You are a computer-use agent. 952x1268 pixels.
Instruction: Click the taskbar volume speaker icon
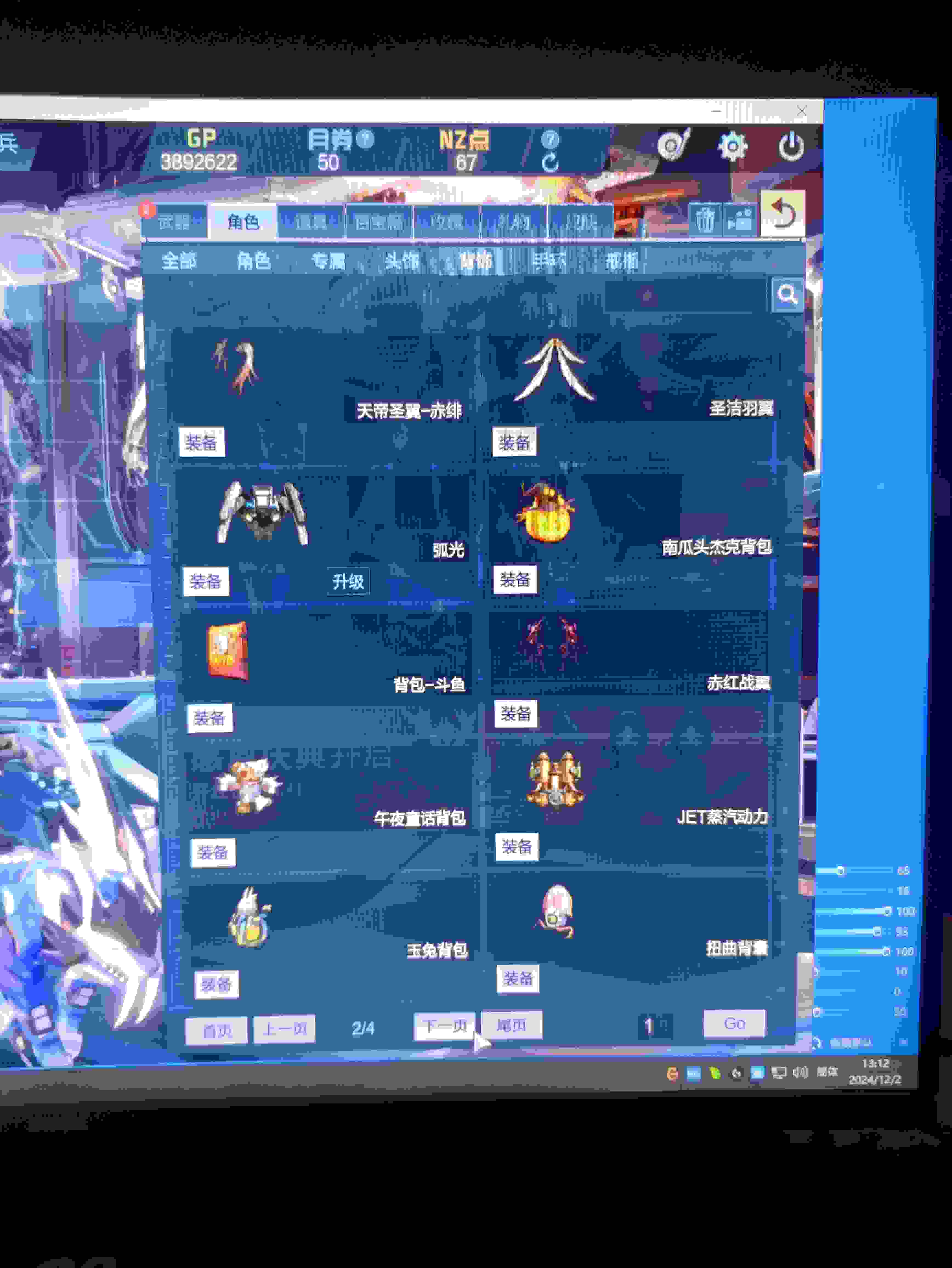(x=801, y=1072)
